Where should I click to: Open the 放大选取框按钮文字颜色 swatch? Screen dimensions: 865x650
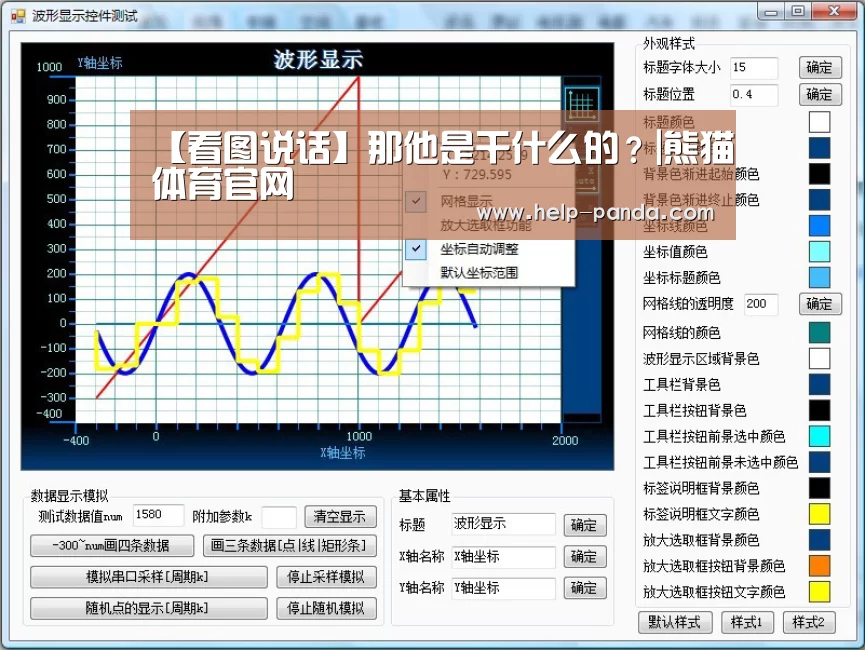tap(820, 592)
